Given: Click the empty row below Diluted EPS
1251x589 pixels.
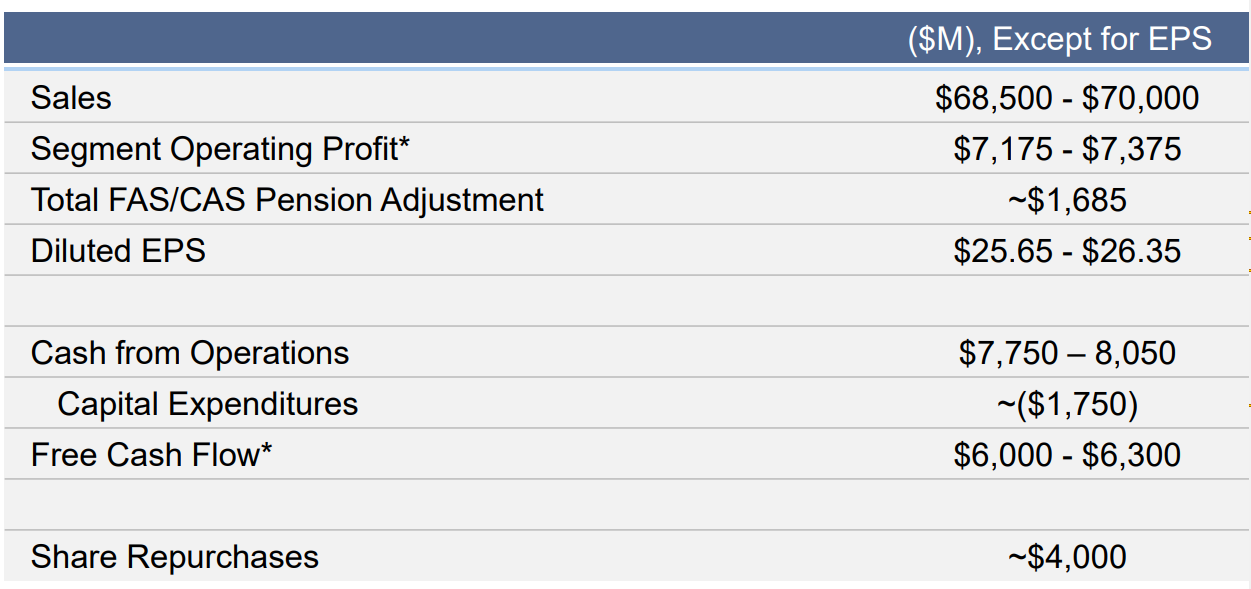Looking at the screenshot, I should pos(625,301).
